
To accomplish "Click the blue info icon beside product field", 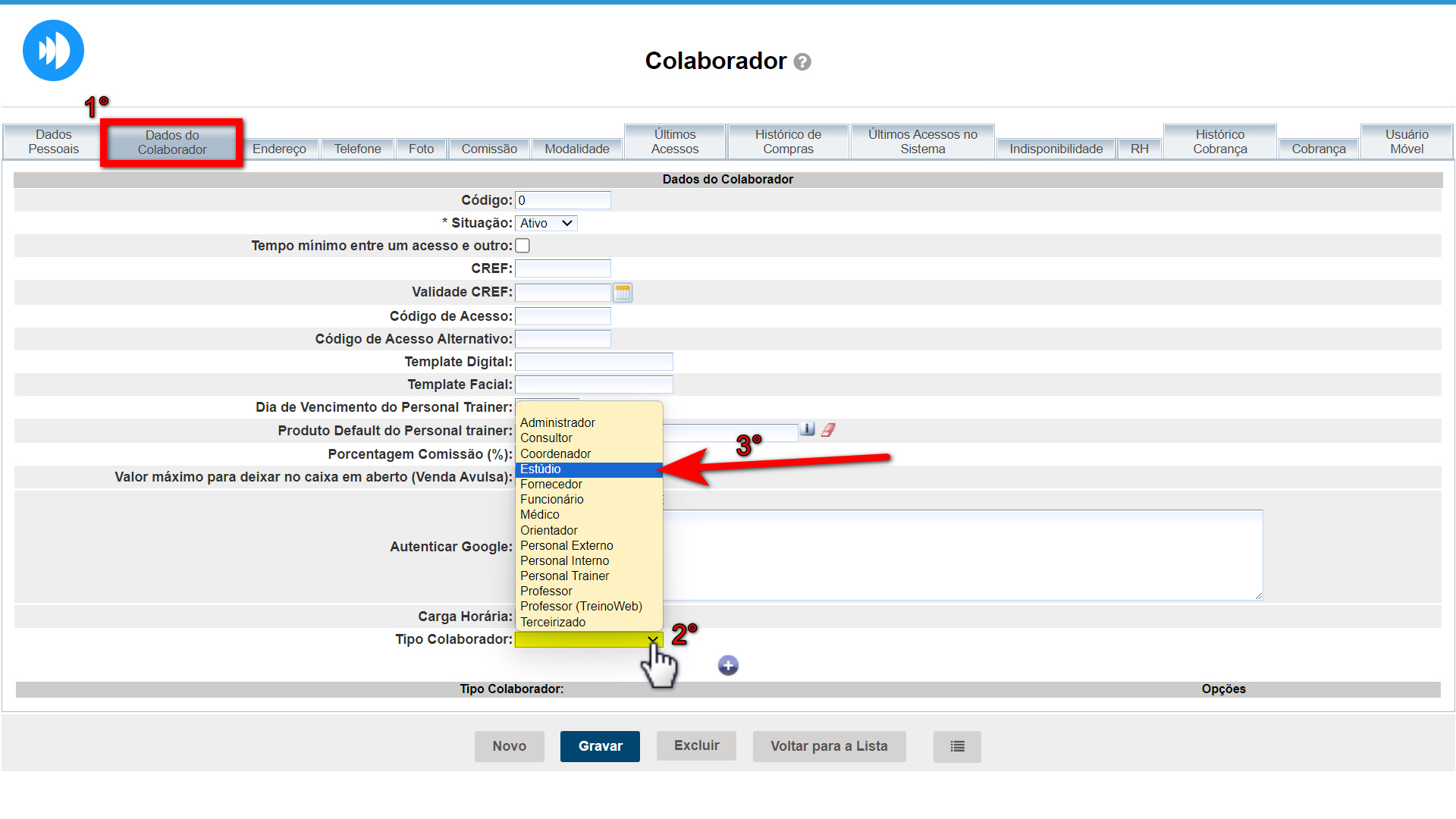I will (808, 430).
